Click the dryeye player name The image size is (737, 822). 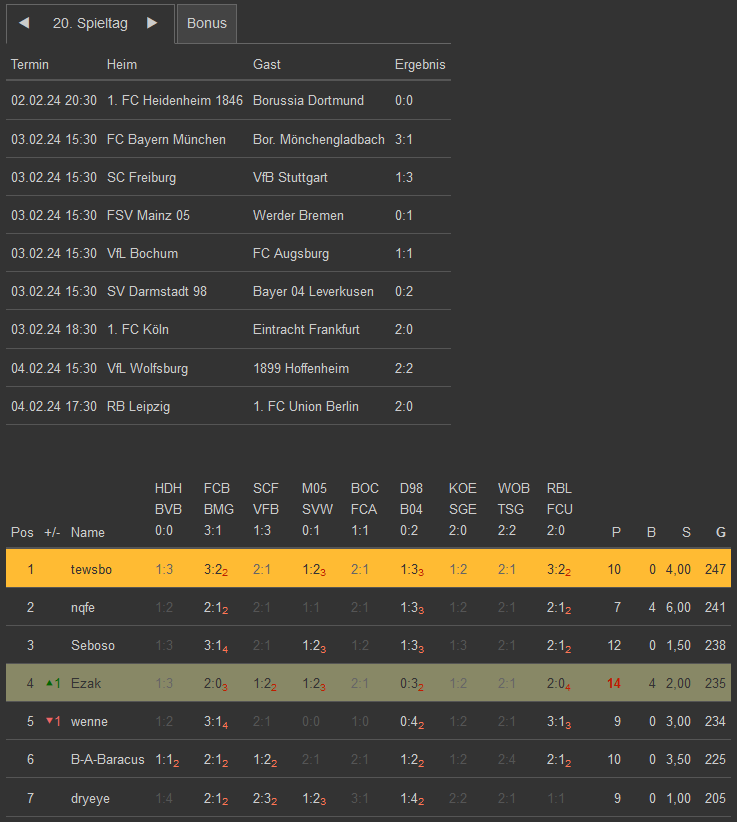pyautogui.click(x=91, y=797)
